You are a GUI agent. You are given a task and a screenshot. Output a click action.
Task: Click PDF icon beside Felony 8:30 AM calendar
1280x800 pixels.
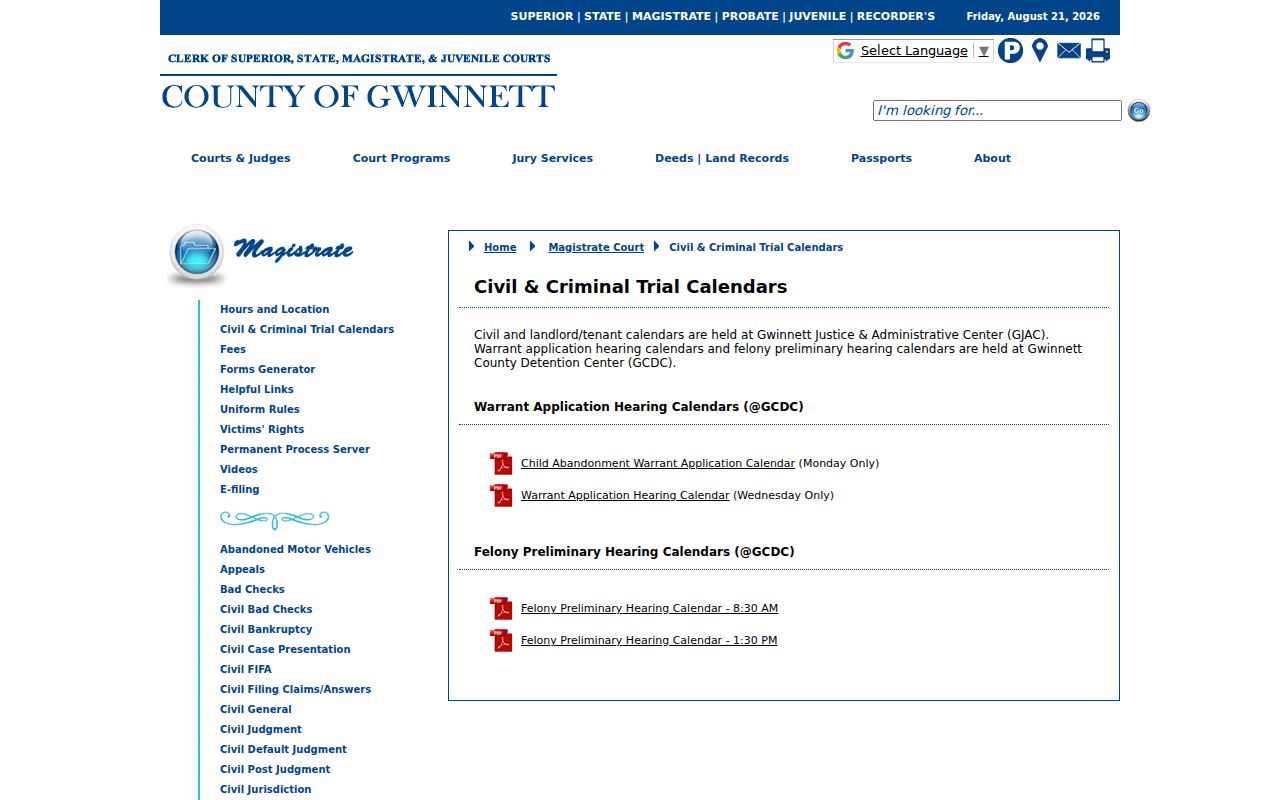[x=501, y=609]
